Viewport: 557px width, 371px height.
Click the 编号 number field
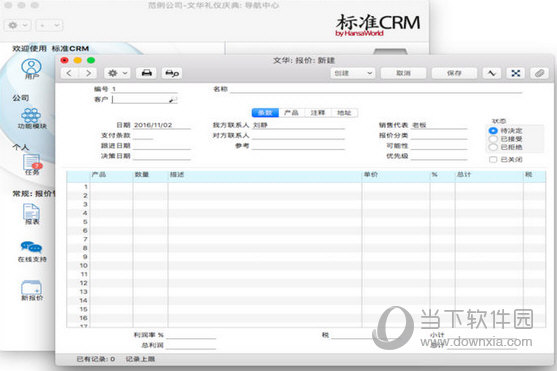pyautogui.click(x=144, y=89)
